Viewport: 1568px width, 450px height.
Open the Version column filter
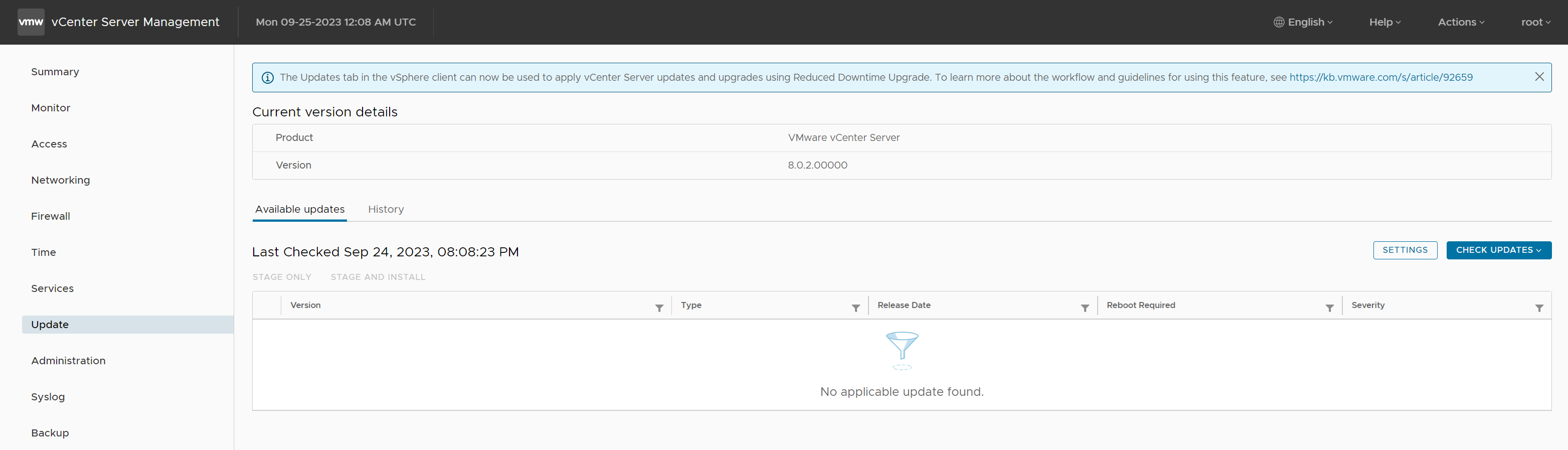pos(658,308)
